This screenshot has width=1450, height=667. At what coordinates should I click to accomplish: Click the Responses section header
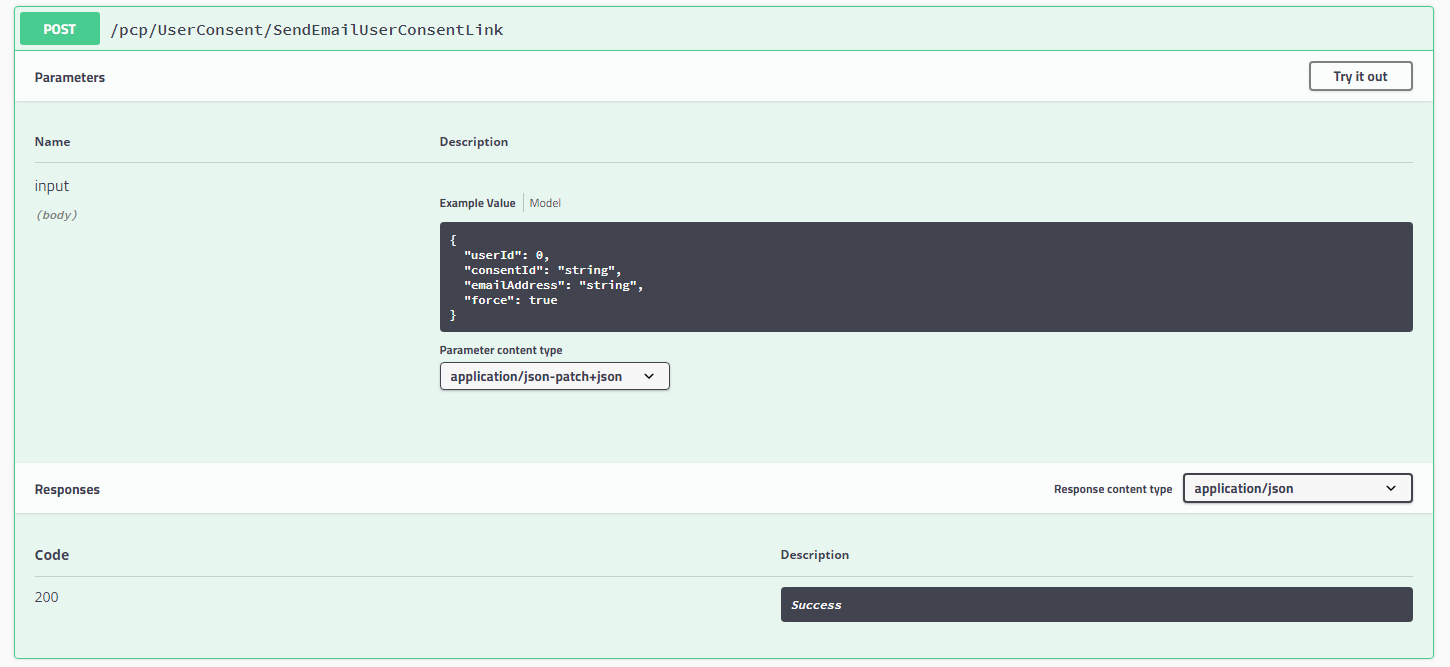tap(67, 490)
